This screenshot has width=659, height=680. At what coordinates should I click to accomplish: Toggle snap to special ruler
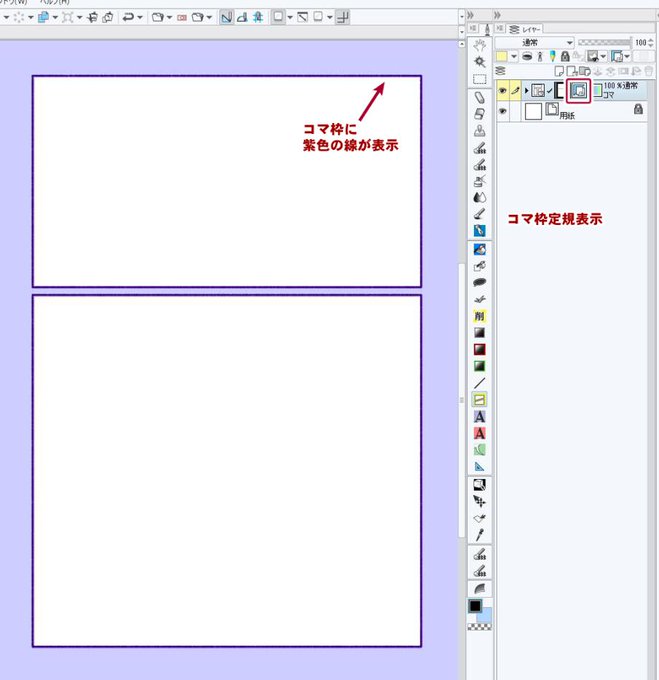pyautogui.click(x=242, y=17)
